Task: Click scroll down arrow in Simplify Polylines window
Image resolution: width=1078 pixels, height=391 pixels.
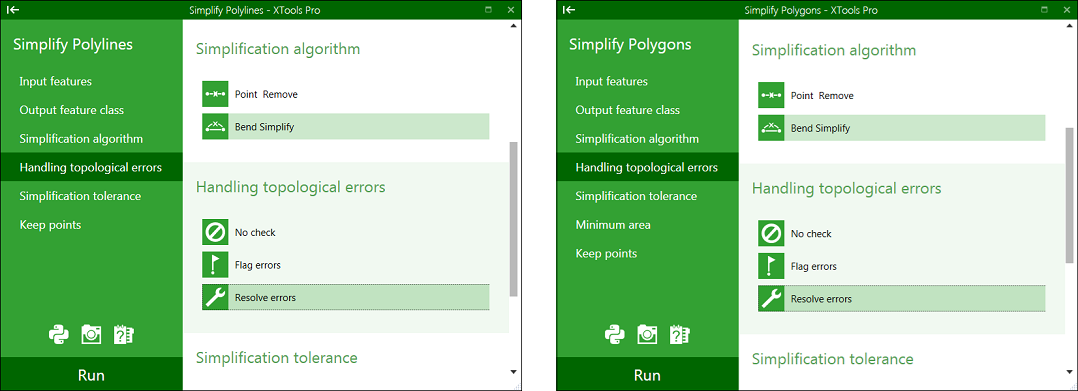Action: coord(513,372)
